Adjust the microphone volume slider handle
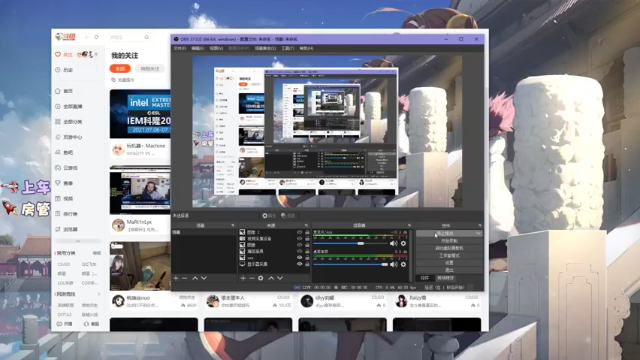This screenshot has width=640, height=360. [360, 243]
